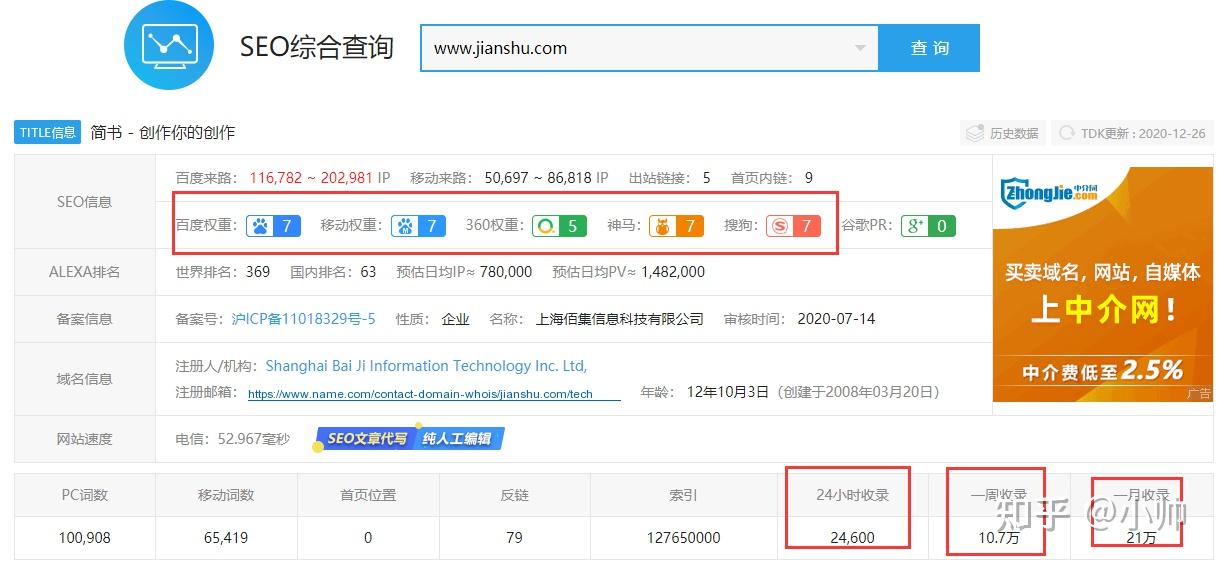Click 移动词数 value 65,419
1218x564 pixels.
click(226, 537)
